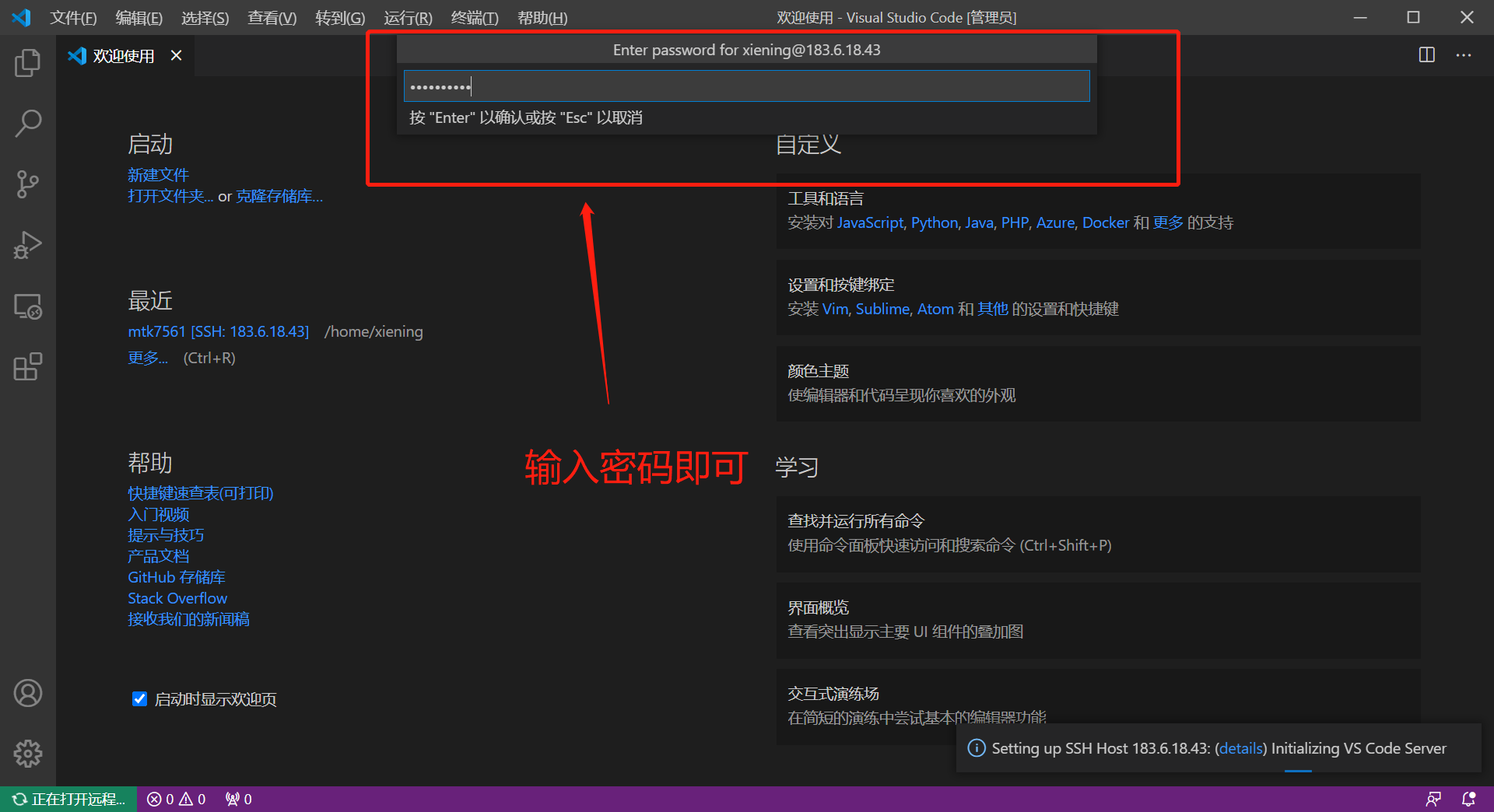
Task: Open the 提示与技巧 help link
Action: pyautogui.click(x=166, y=535)
